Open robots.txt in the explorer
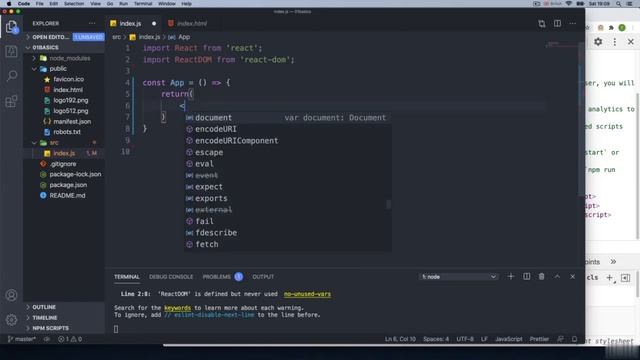The height and width of the screenshot is (360, 640). (67, 132)
